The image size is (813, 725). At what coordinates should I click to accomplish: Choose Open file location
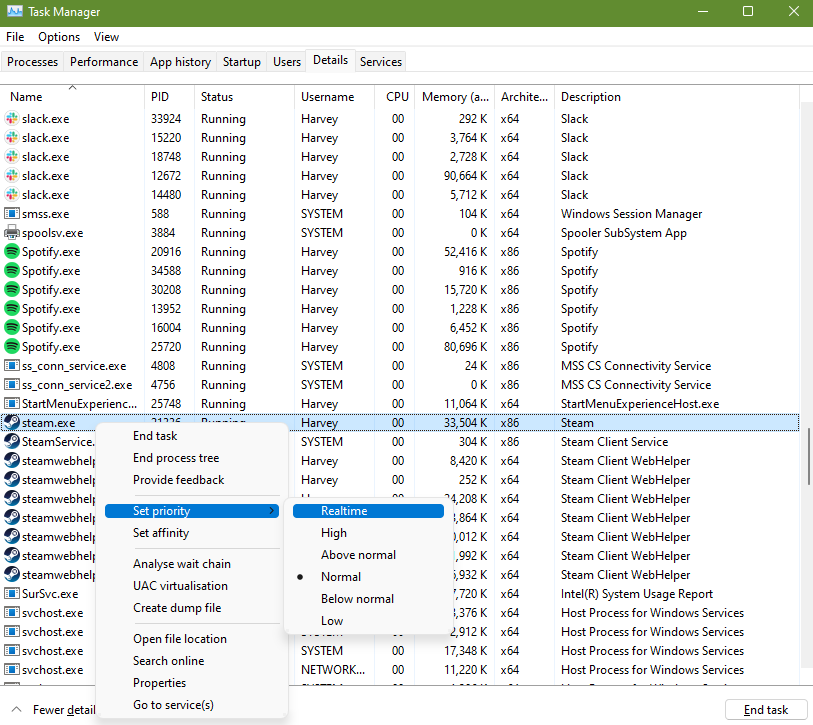click(x=192, y=639)
